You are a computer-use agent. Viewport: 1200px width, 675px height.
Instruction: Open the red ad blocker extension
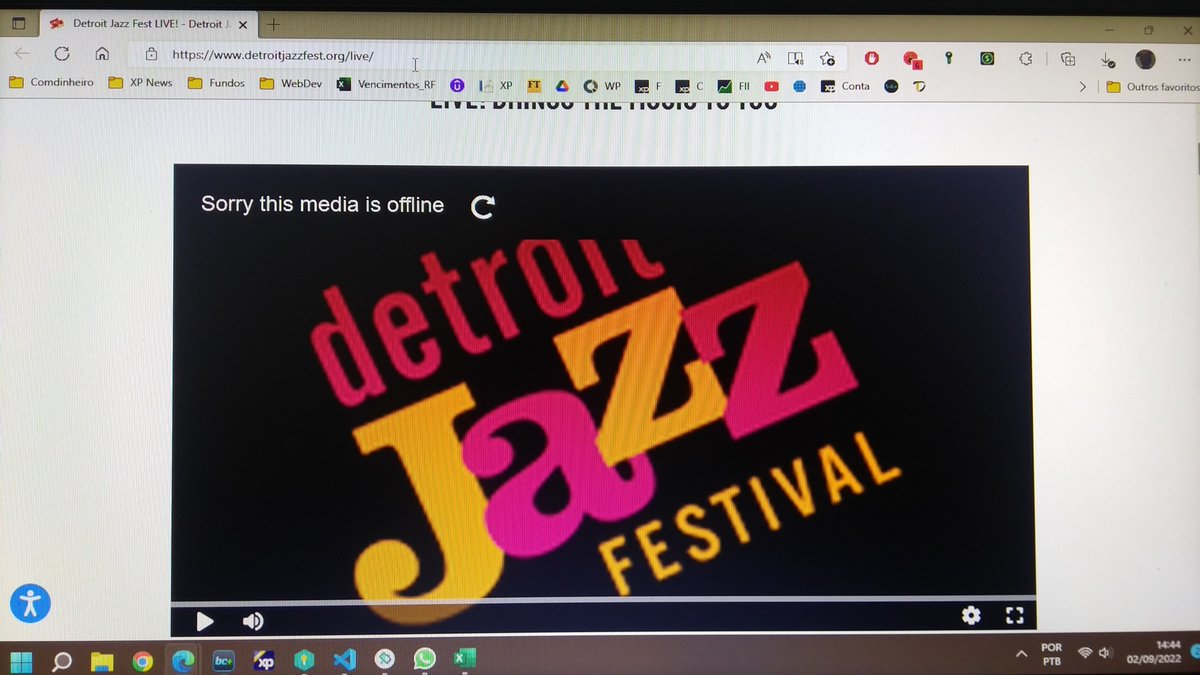pos(871,58)
